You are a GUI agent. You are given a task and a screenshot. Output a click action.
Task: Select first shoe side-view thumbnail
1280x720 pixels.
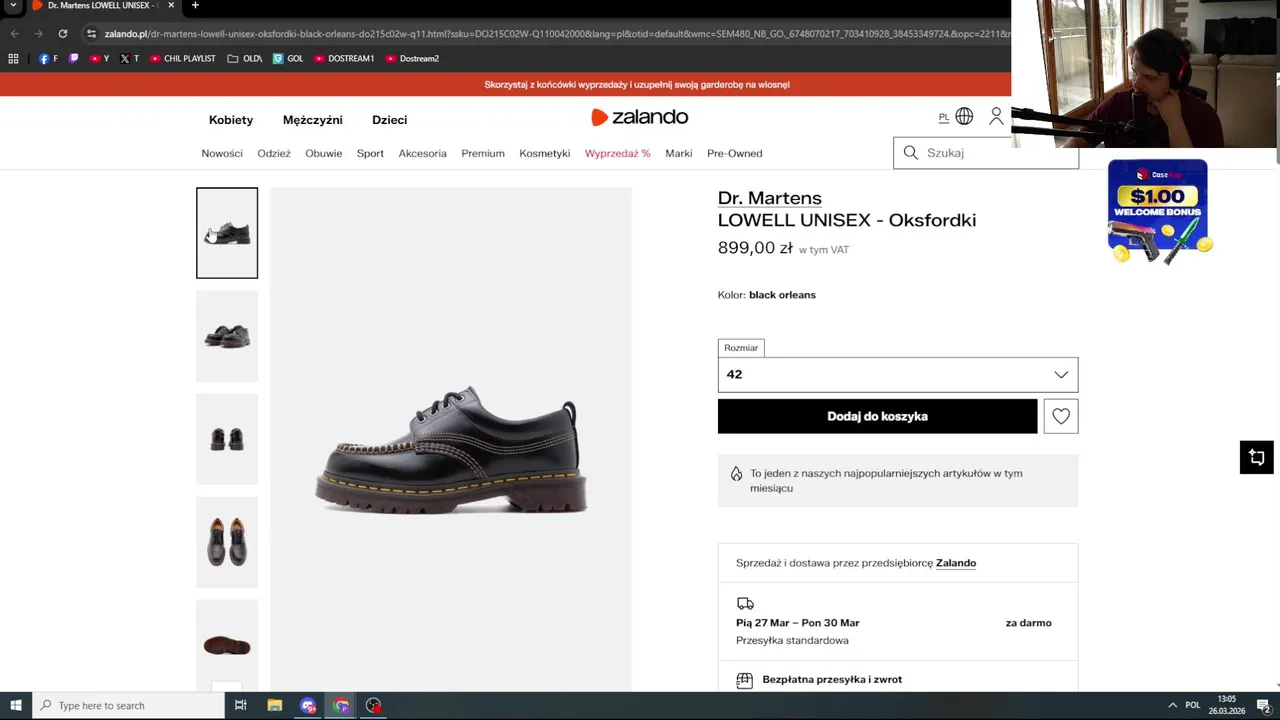(227, 233)
